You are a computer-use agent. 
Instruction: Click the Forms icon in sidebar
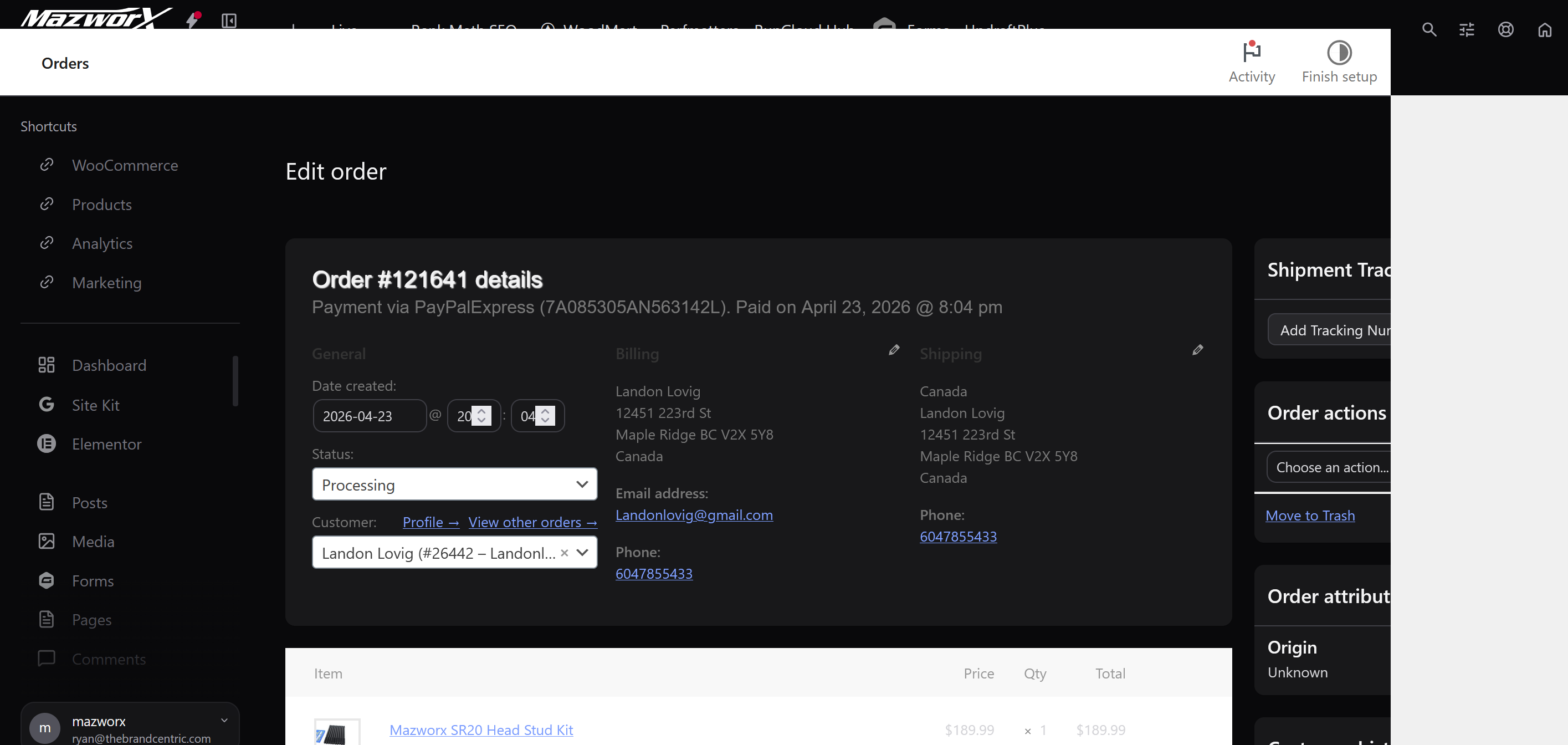46,580
